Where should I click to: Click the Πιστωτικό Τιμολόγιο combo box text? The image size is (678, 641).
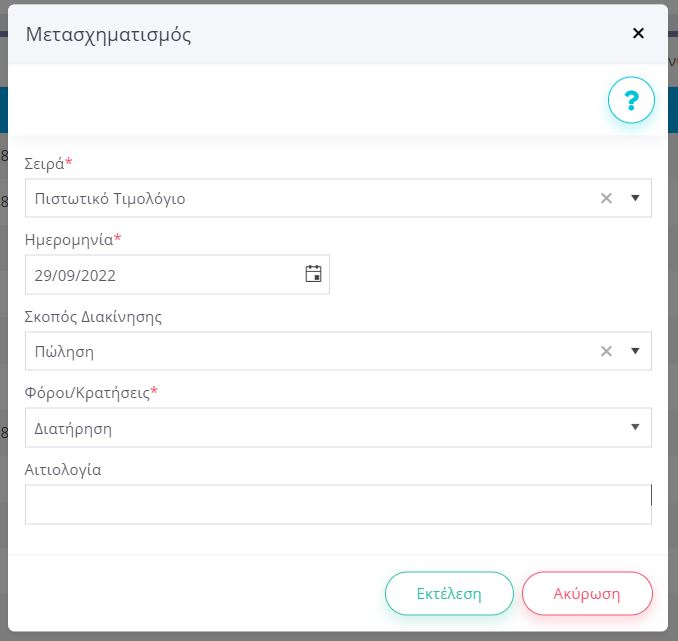pyautogui.click(x=110, y=199)
